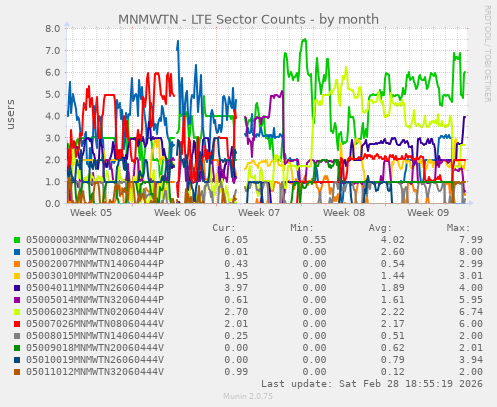Select legend label 05003010MNMWTN20060444P
Screen dimensions: 497x407
[95, 276]
